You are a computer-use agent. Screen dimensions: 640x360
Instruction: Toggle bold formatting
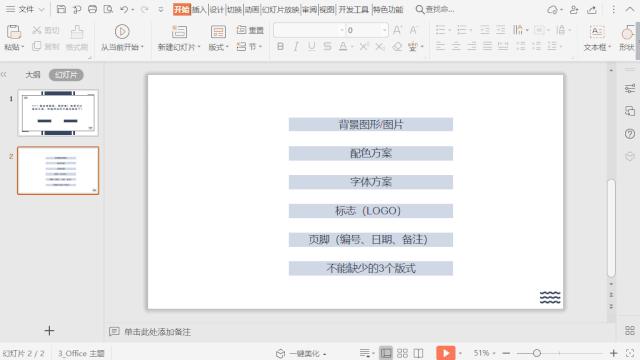[x=280, y=47]
